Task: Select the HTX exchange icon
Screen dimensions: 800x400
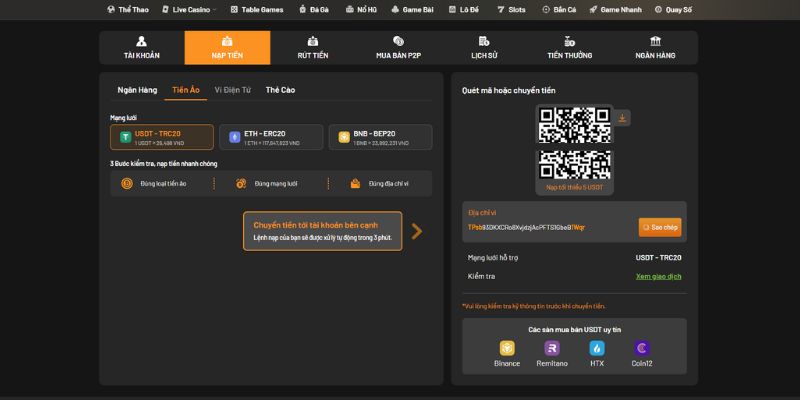Action: 597,348
